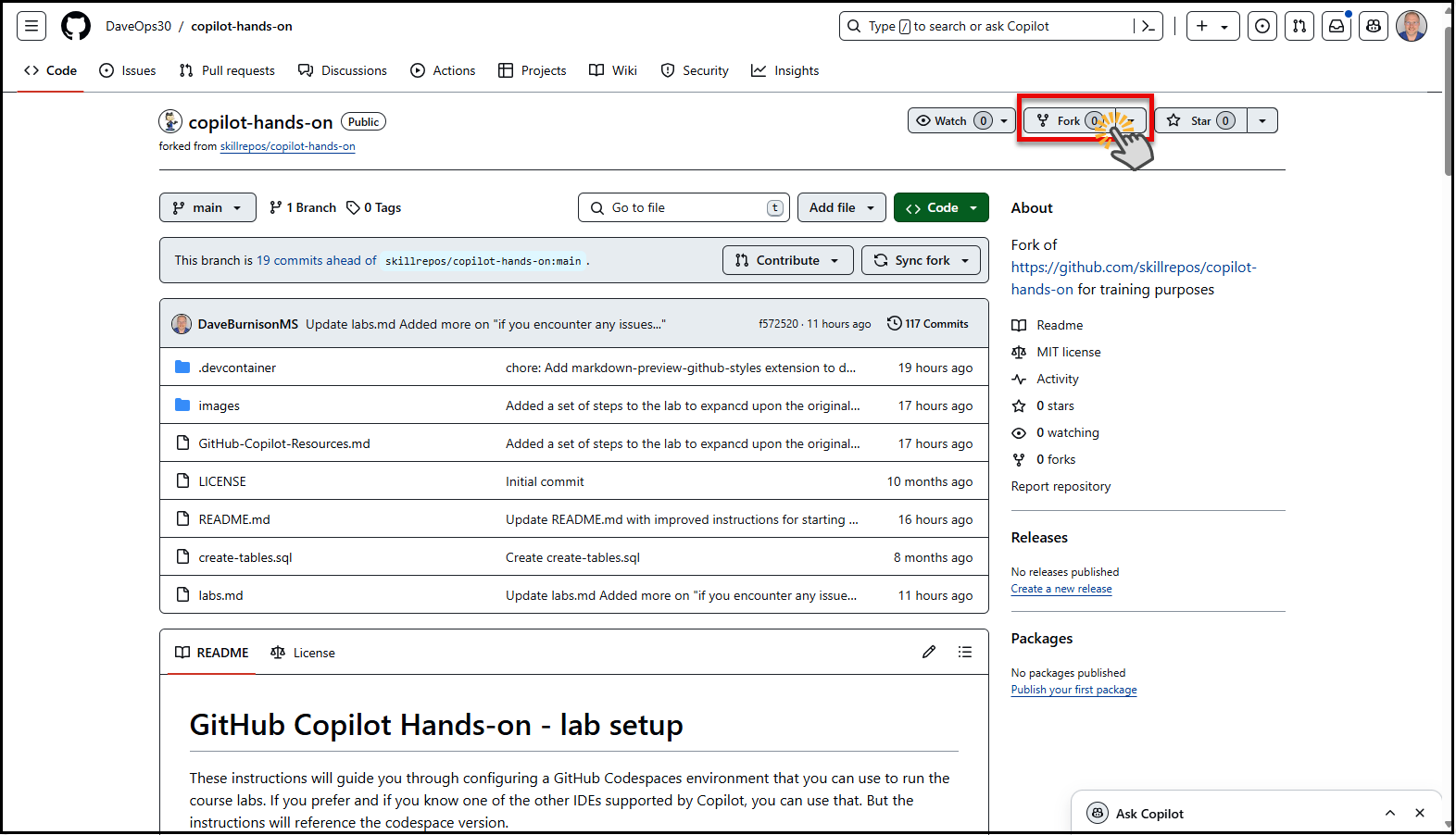This screenshot has width=1456, height=835.
Task: Open the labs.md file
Action: (220, 595)
